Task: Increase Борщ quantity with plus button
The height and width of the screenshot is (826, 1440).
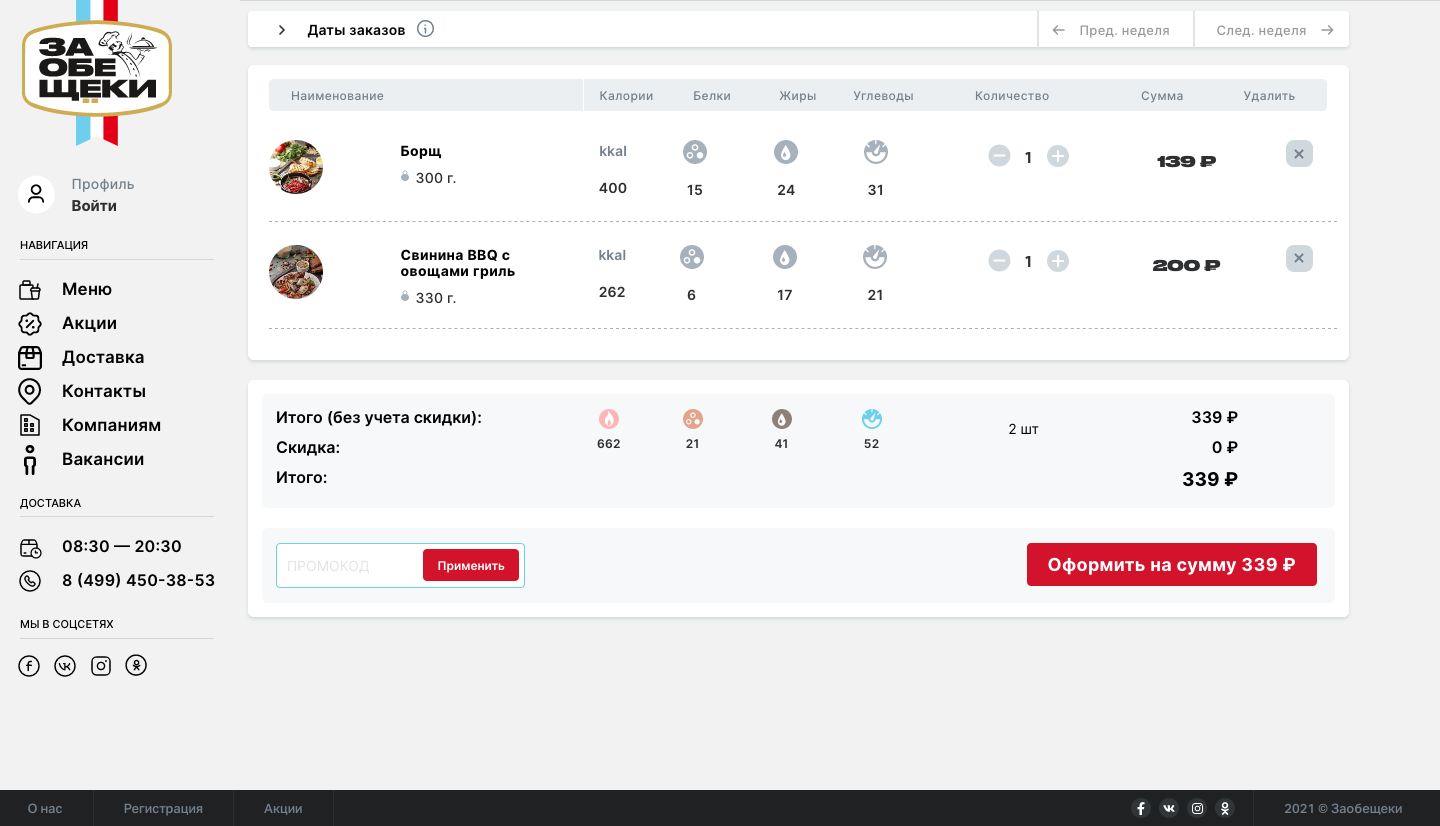Action: coord(1057,156)
